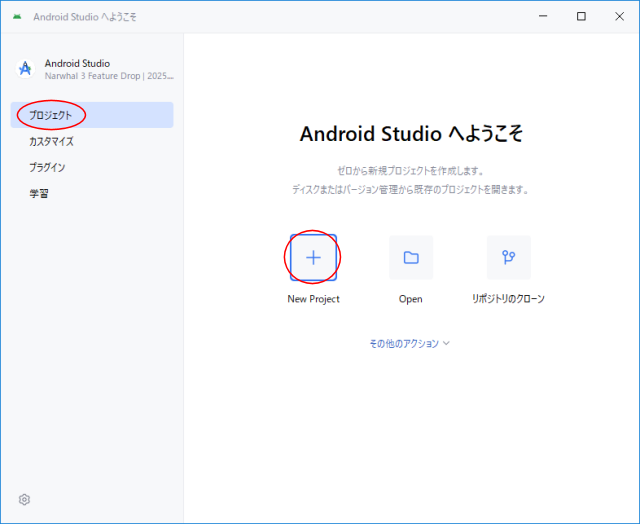Maximize the Android Studio welcome window
640x524 pixels.
tap(581, 17)
